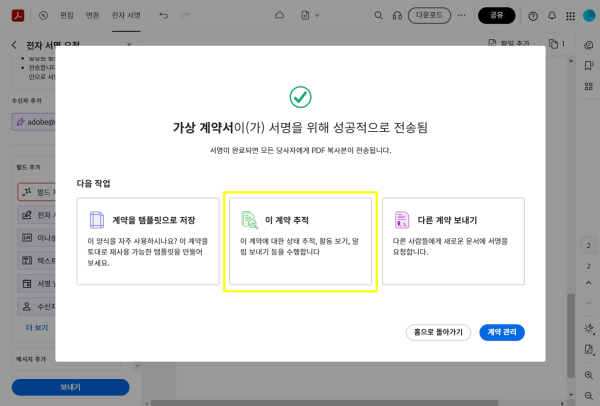Open the apps grid icon
Screen dimensions: 600x406
click(571, 16)
